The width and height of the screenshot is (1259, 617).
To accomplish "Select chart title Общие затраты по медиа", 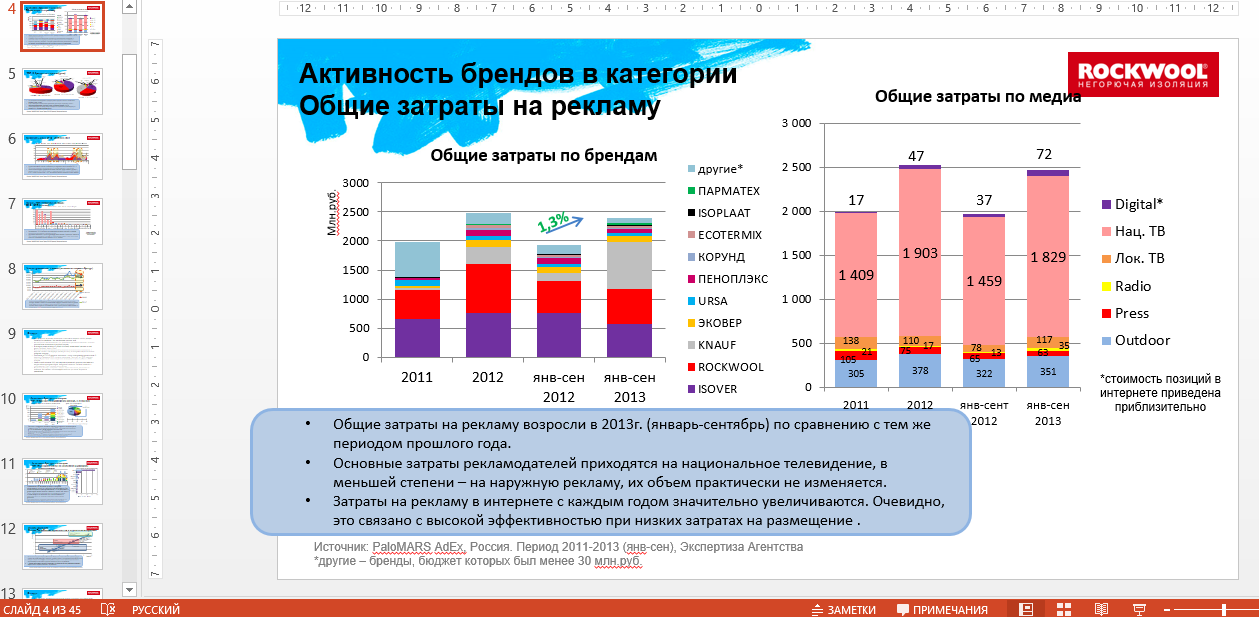I will [x=977, y=96].
